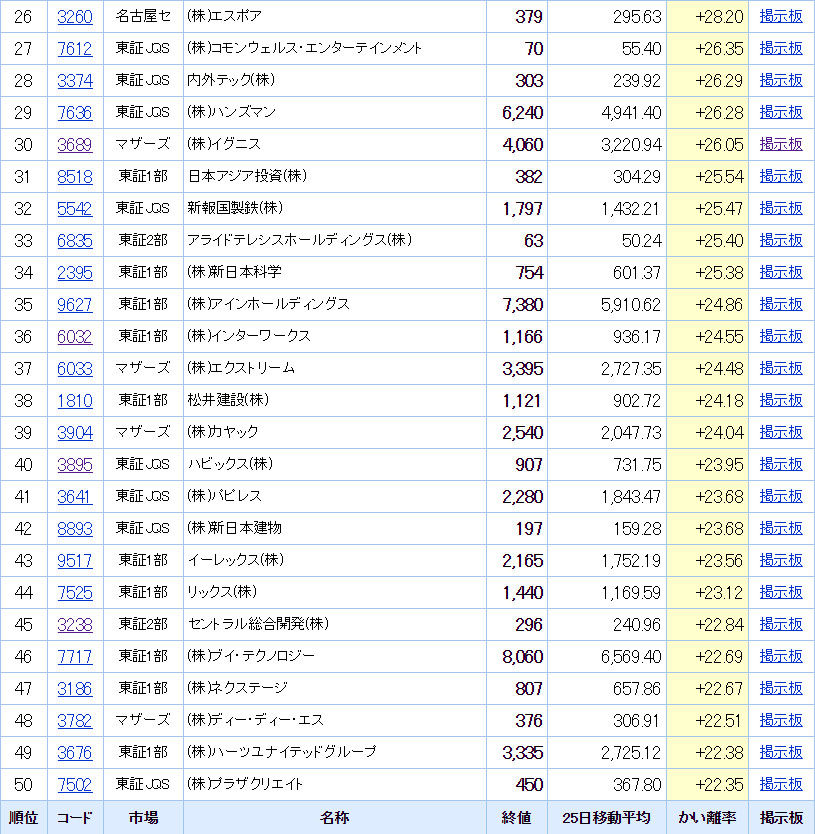Open stock code 1810 link
Viewport: 815px width, 834px height.
point(75,401)
